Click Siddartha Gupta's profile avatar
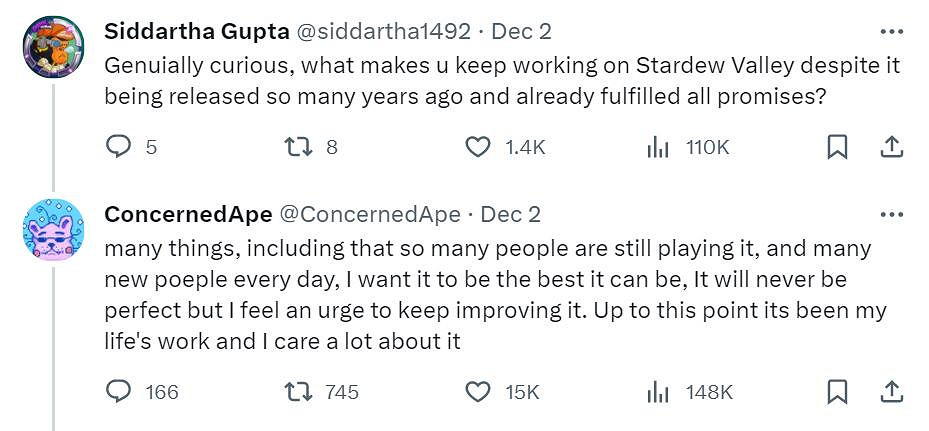Viewport: 929px width, 431px height. click(x=52, y=46)
